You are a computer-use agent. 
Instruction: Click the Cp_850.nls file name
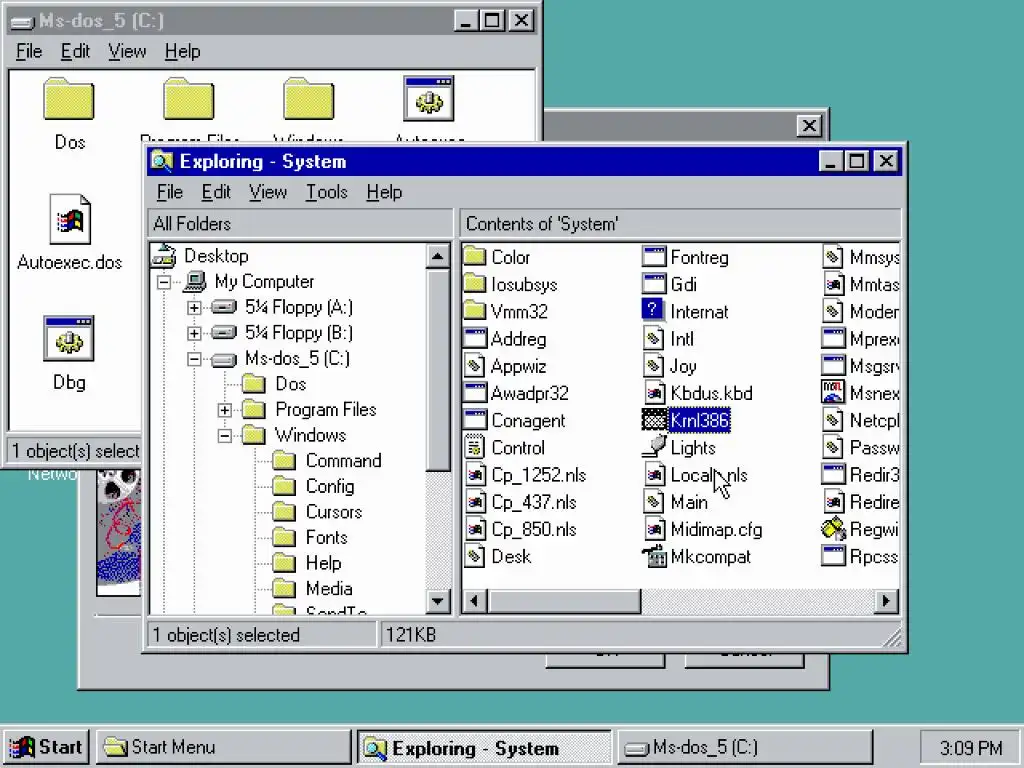tap(534, 530)
